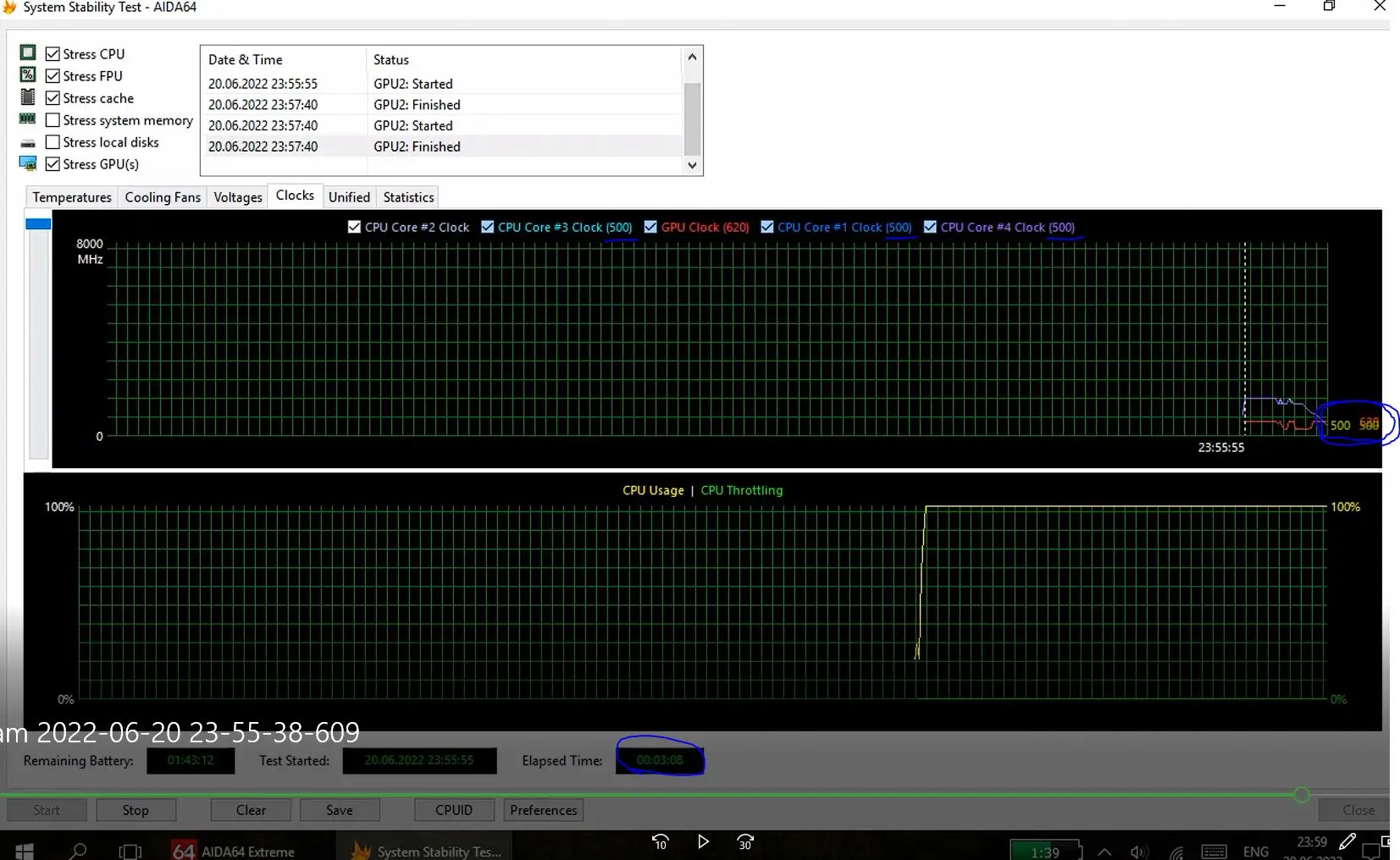
Task: Hide the CPU Core #3 Clock graph line
Action: pos(487,227)
